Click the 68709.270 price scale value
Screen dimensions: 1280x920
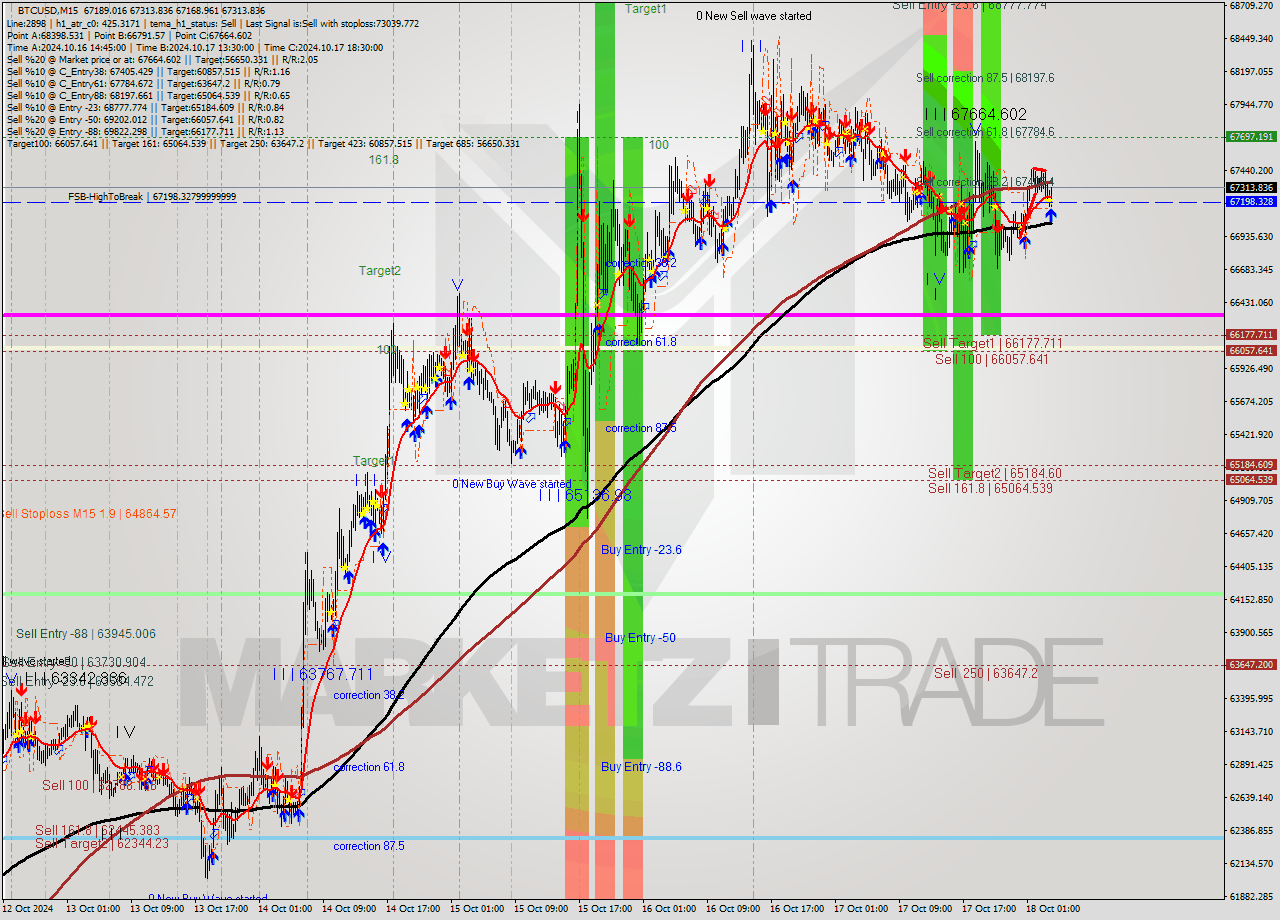pyautogui.click(x=1251, y=5)
